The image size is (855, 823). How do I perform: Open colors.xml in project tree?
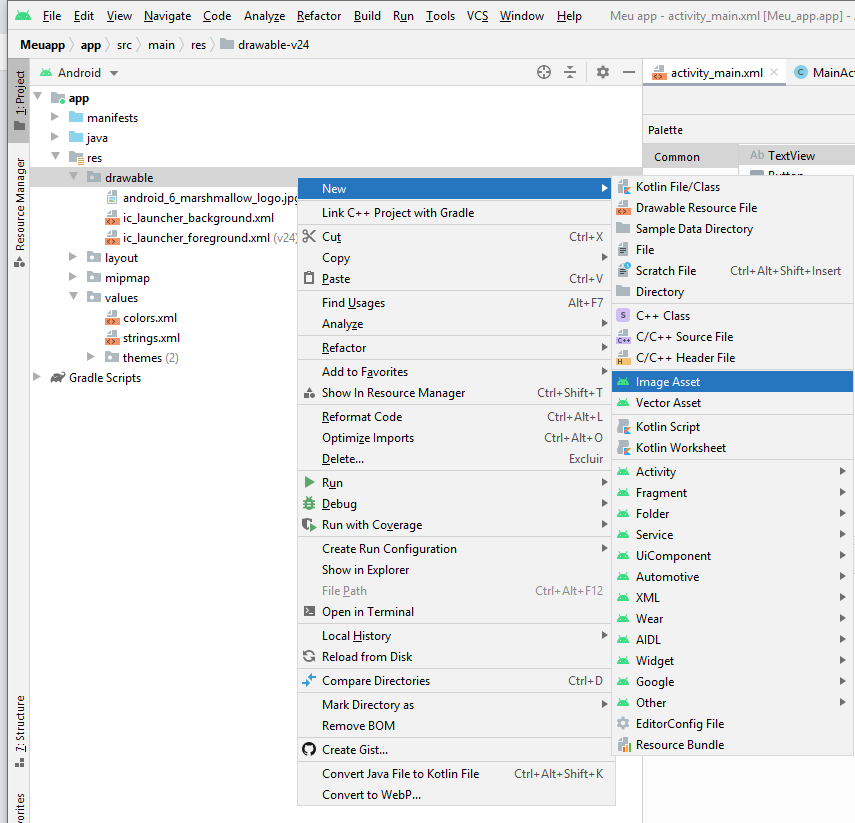pos(150,318)
